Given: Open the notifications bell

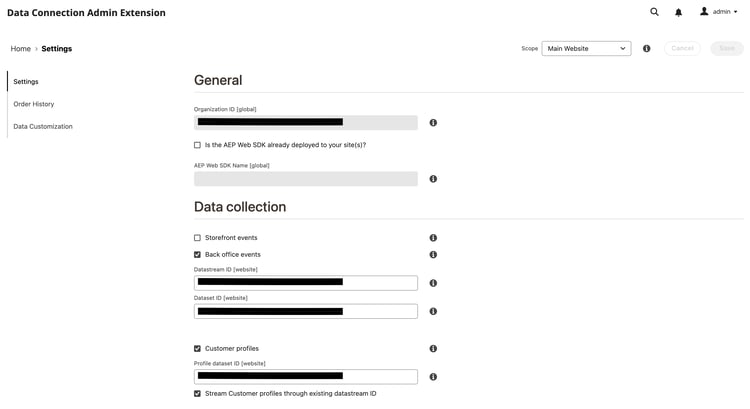Looking at the screenshot, I should [678, 12].
